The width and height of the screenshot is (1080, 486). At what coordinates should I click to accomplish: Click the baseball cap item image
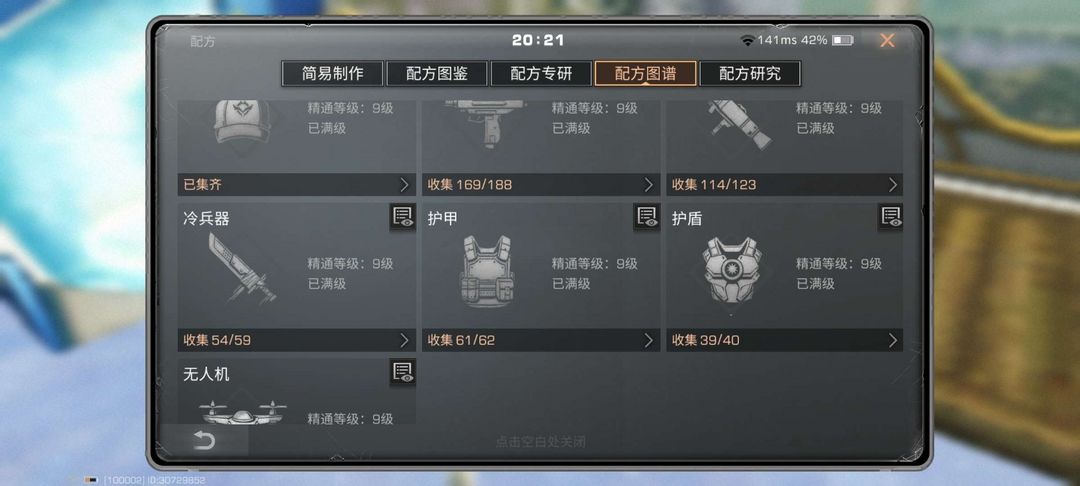click(x=241, y=122)
